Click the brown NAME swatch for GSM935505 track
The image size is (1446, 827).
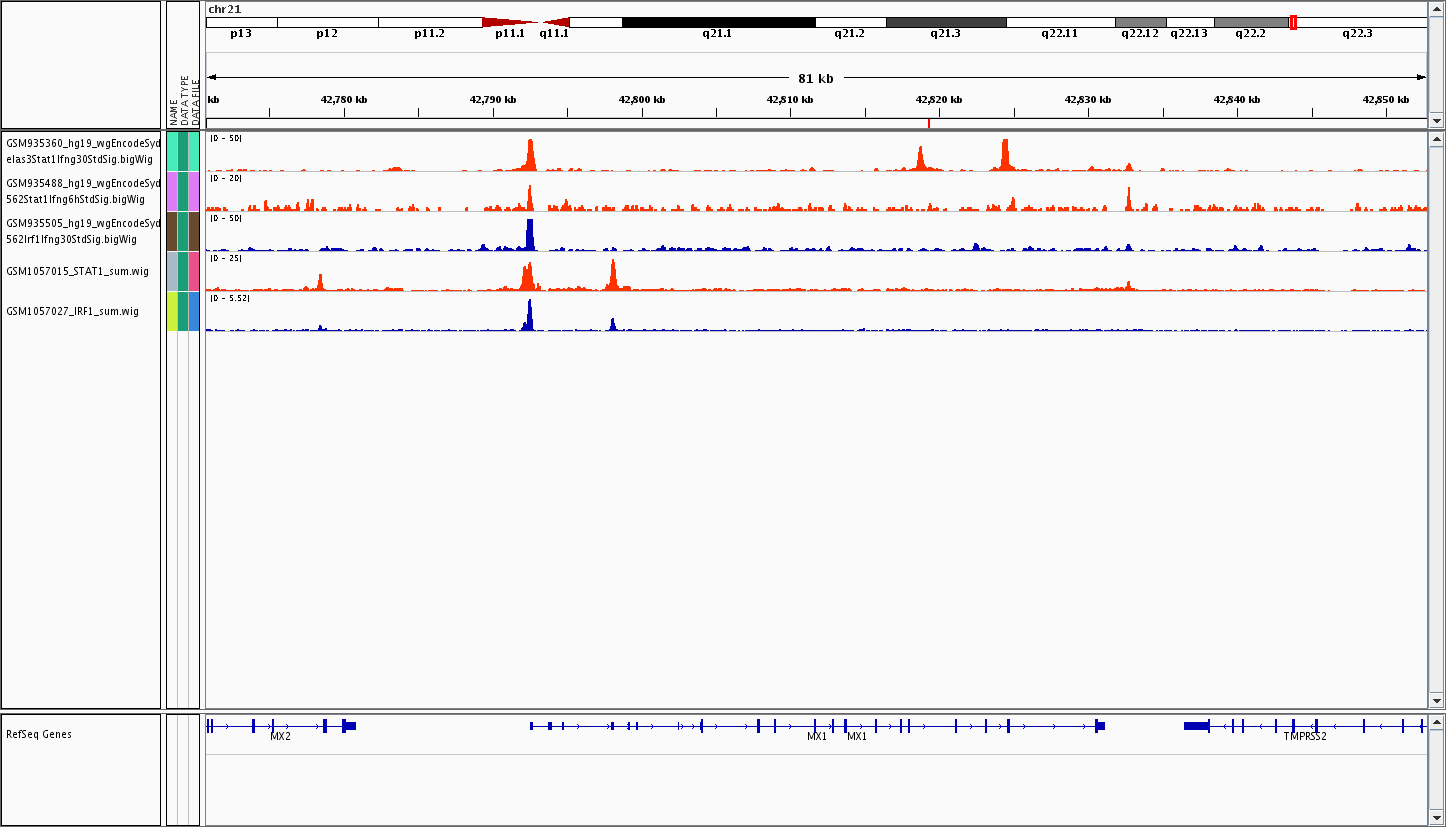point(172,231)
